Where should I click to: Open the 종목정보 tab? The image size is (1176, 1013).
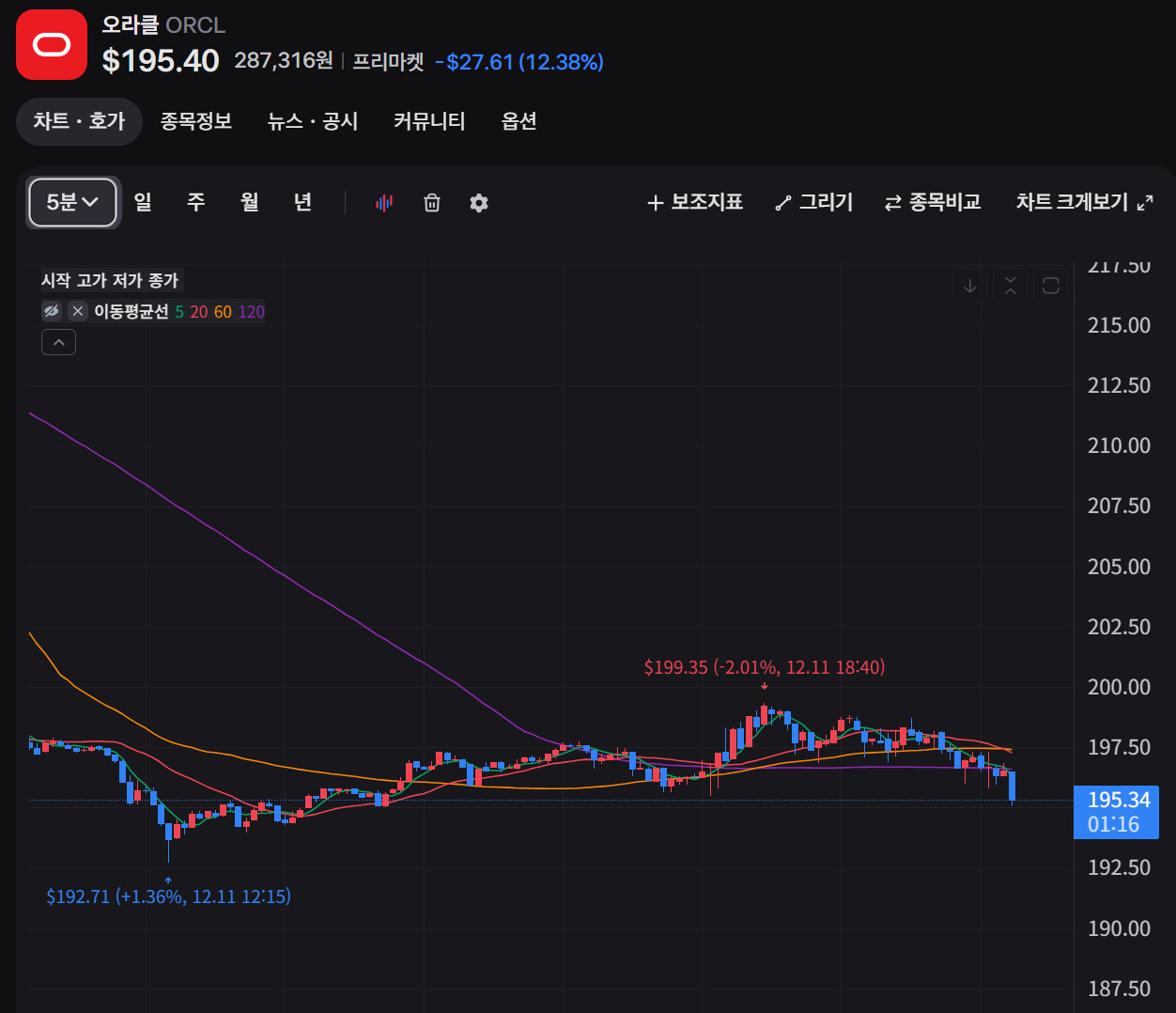(196, 121)
